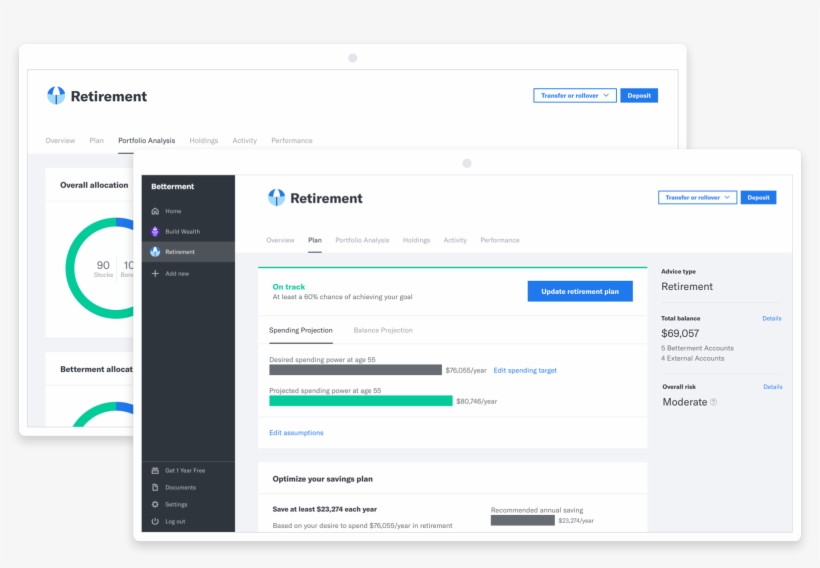Screen dimensions: 820x568
Task: Open Home via its house icon
Action: [155, 211]
